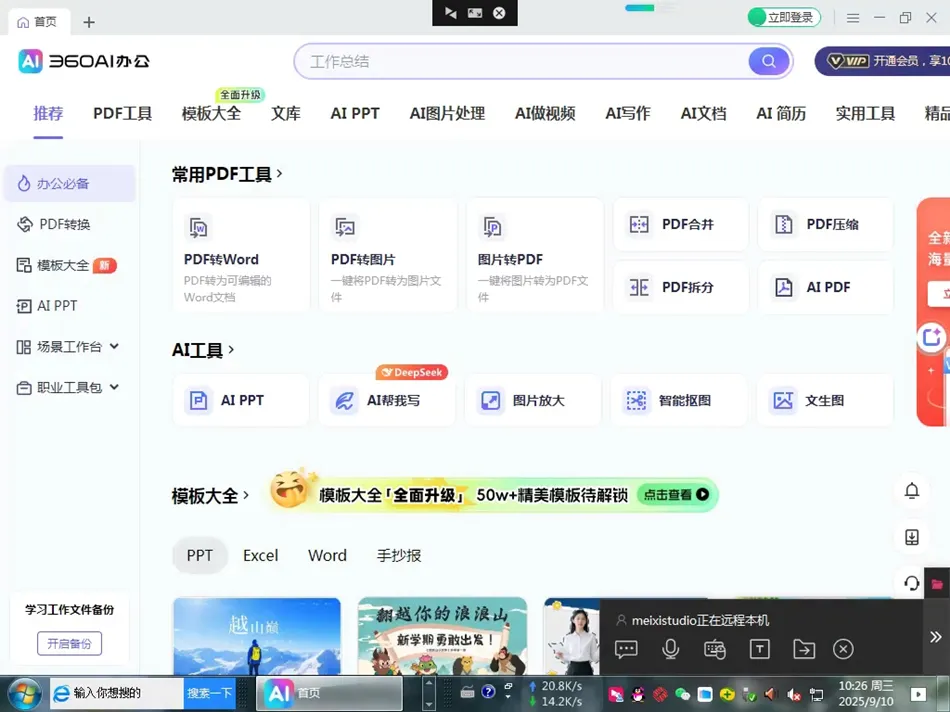Click the file transfer icon in remote panel
The width and height of the screenshot is (950, 712).
click(804, 649)
